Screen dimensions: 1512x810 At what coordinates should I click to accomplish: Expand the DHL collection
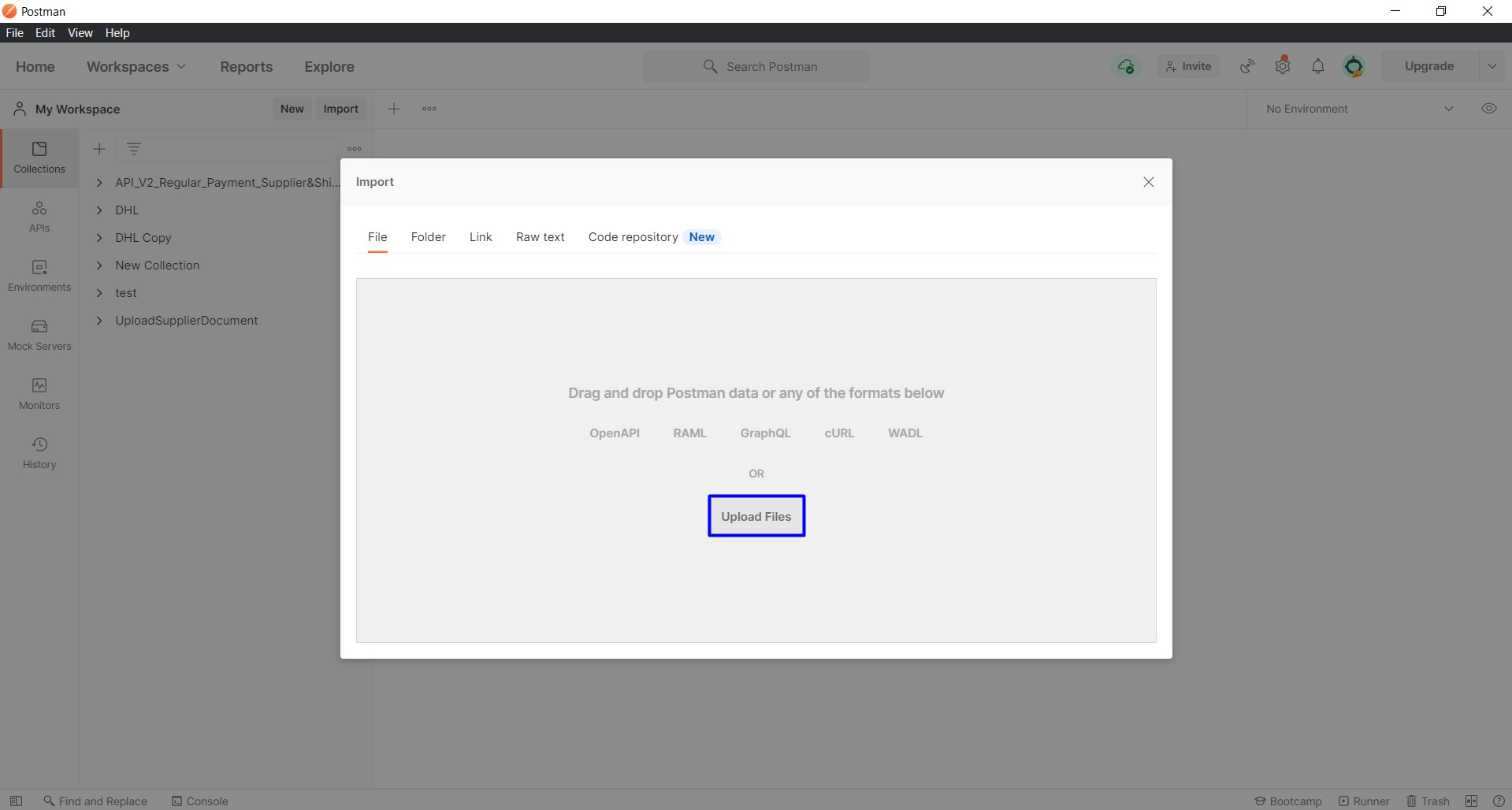99,210
